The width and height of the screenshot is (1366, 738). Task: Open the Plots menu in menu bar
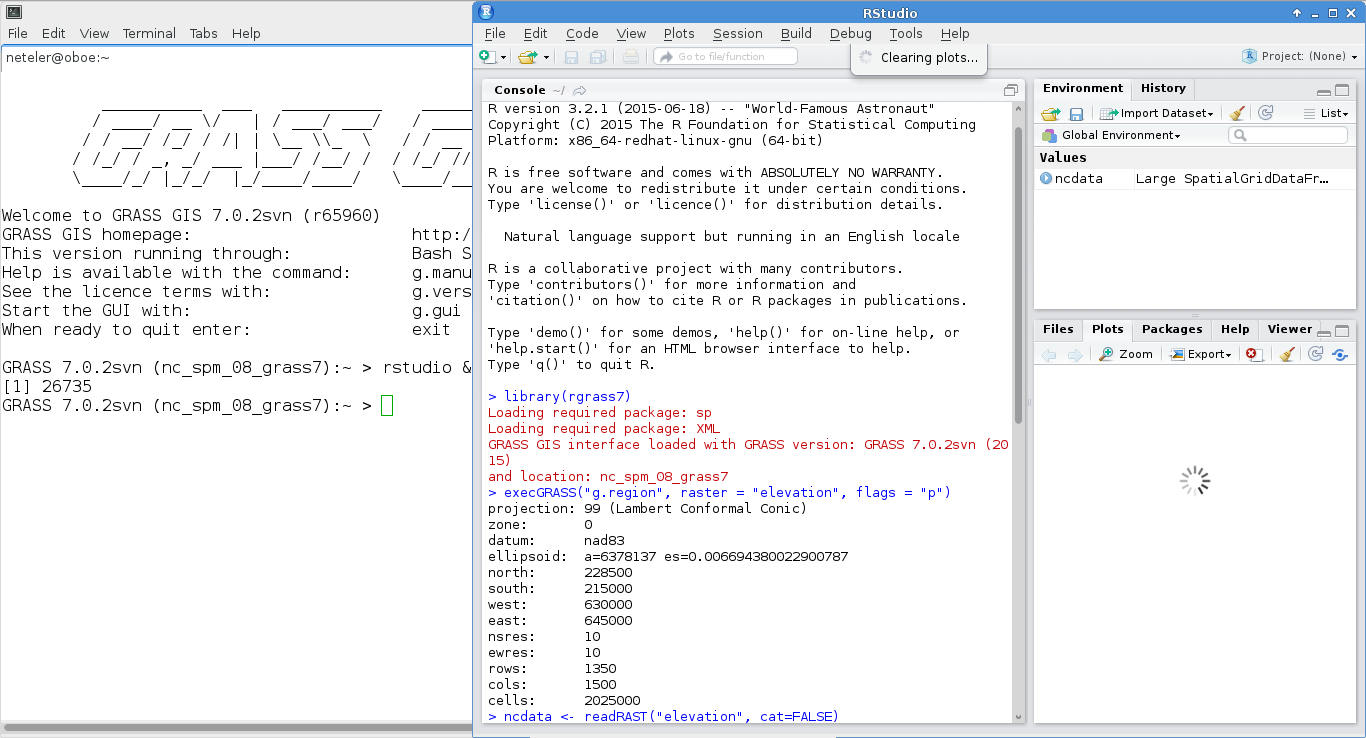[x=679, y=33]
